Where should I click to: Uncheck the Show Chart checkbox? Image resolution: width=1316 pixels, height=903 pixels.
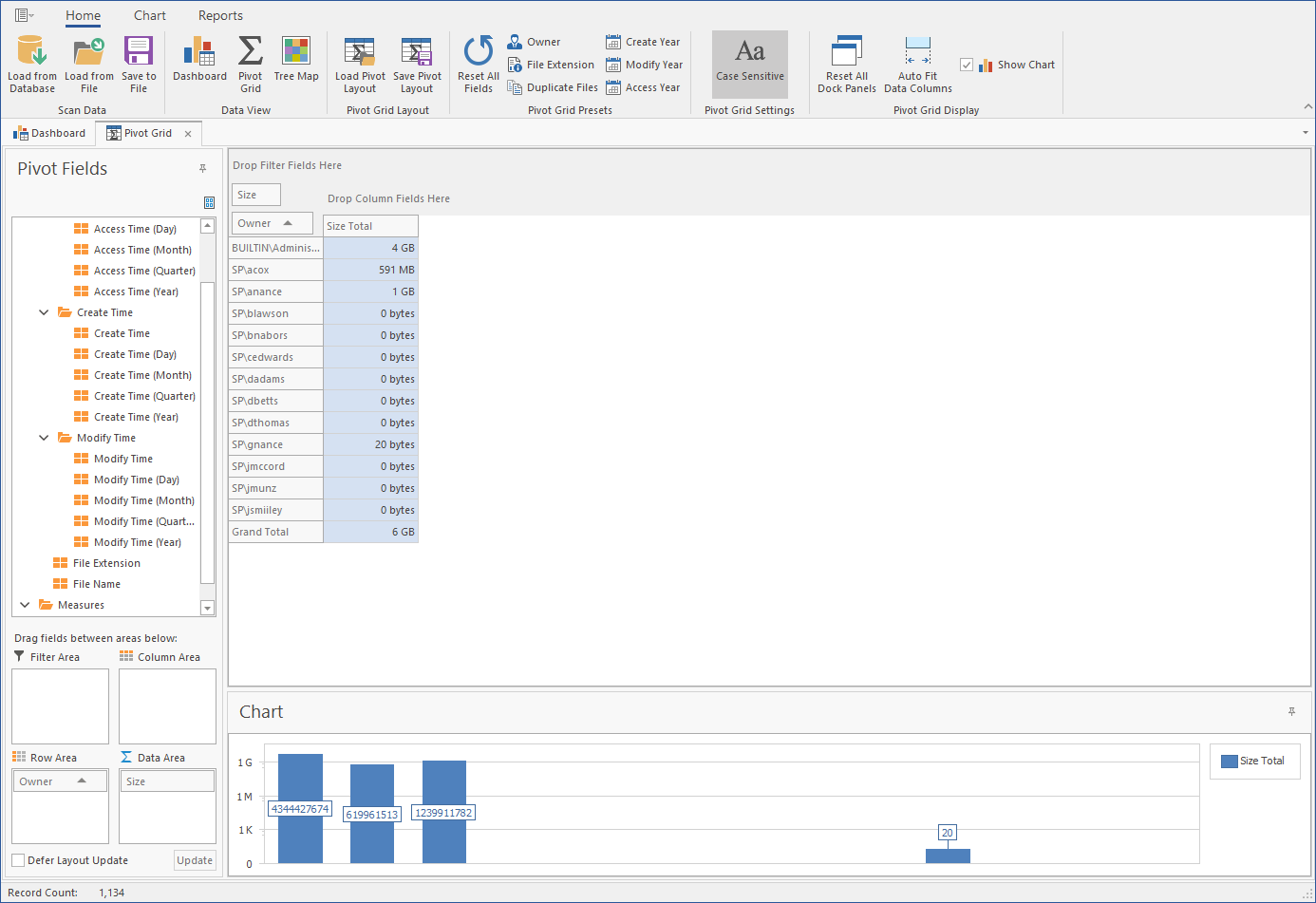968,65
